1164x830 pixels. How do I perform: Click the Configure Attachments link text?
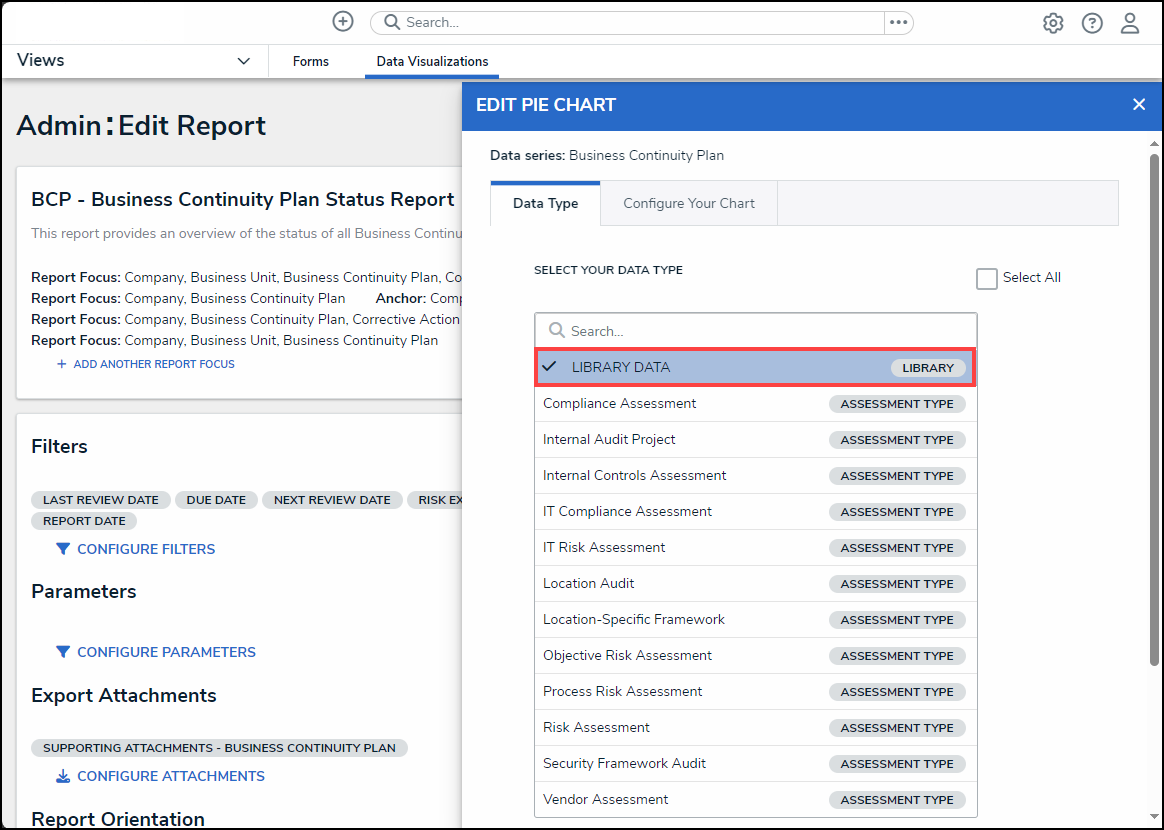point(171,776)
